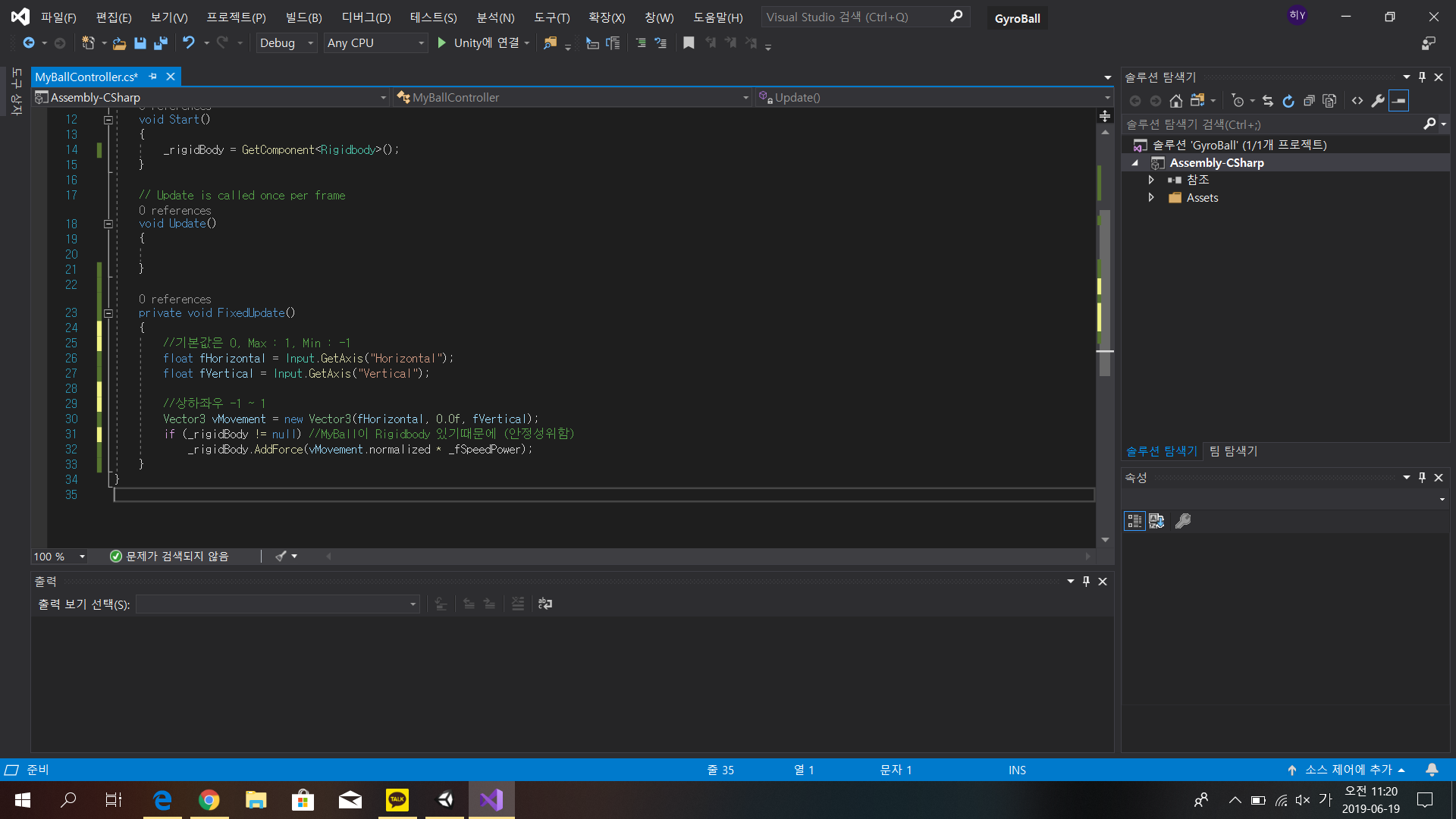Click the Save All toolbar icon
The image size is (1456, 819).
(160, 43)
